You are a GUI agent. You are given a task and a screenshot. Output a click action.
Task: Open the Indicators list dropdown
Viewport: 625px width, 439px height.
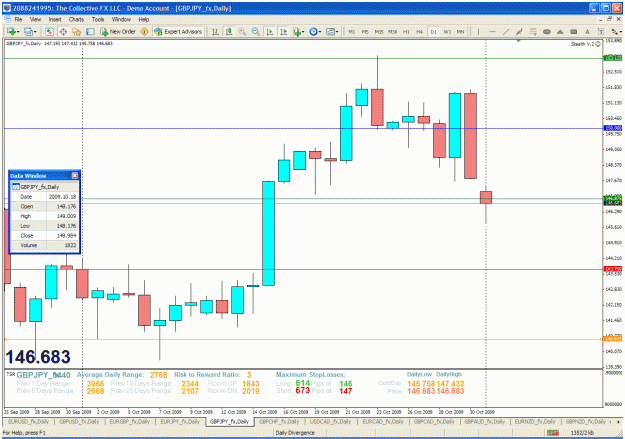[298, 31]
